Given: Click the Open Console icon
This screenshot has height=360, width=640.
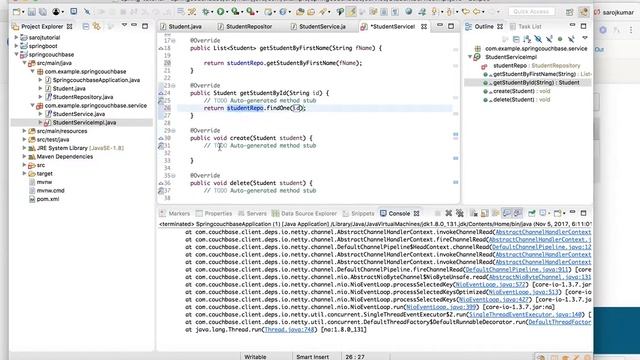Looking at the screenshot, I should point(558,213).
